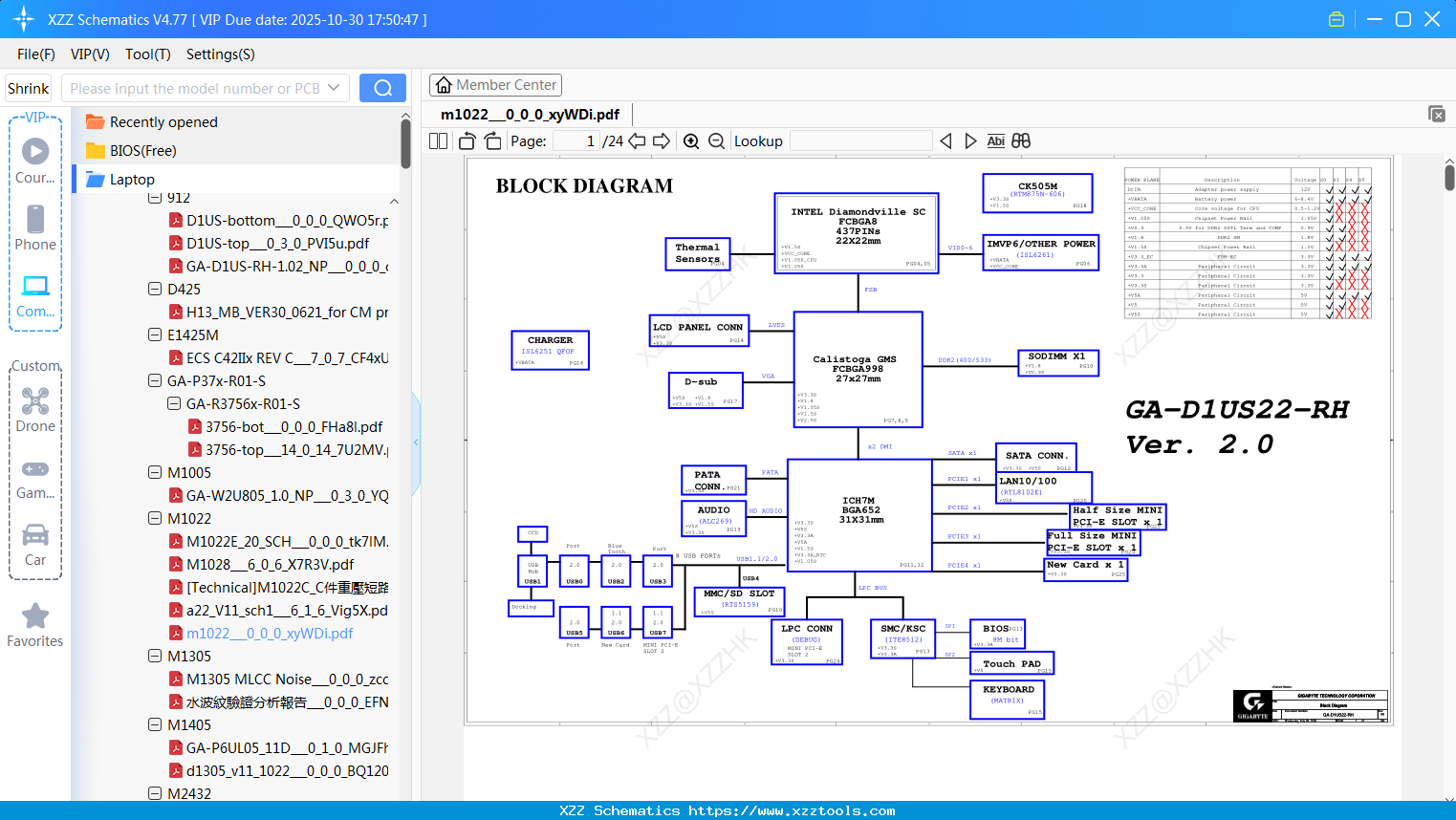Click the blue search button
The width and height of the screenshot is (1456, 820).
(382, 88)
